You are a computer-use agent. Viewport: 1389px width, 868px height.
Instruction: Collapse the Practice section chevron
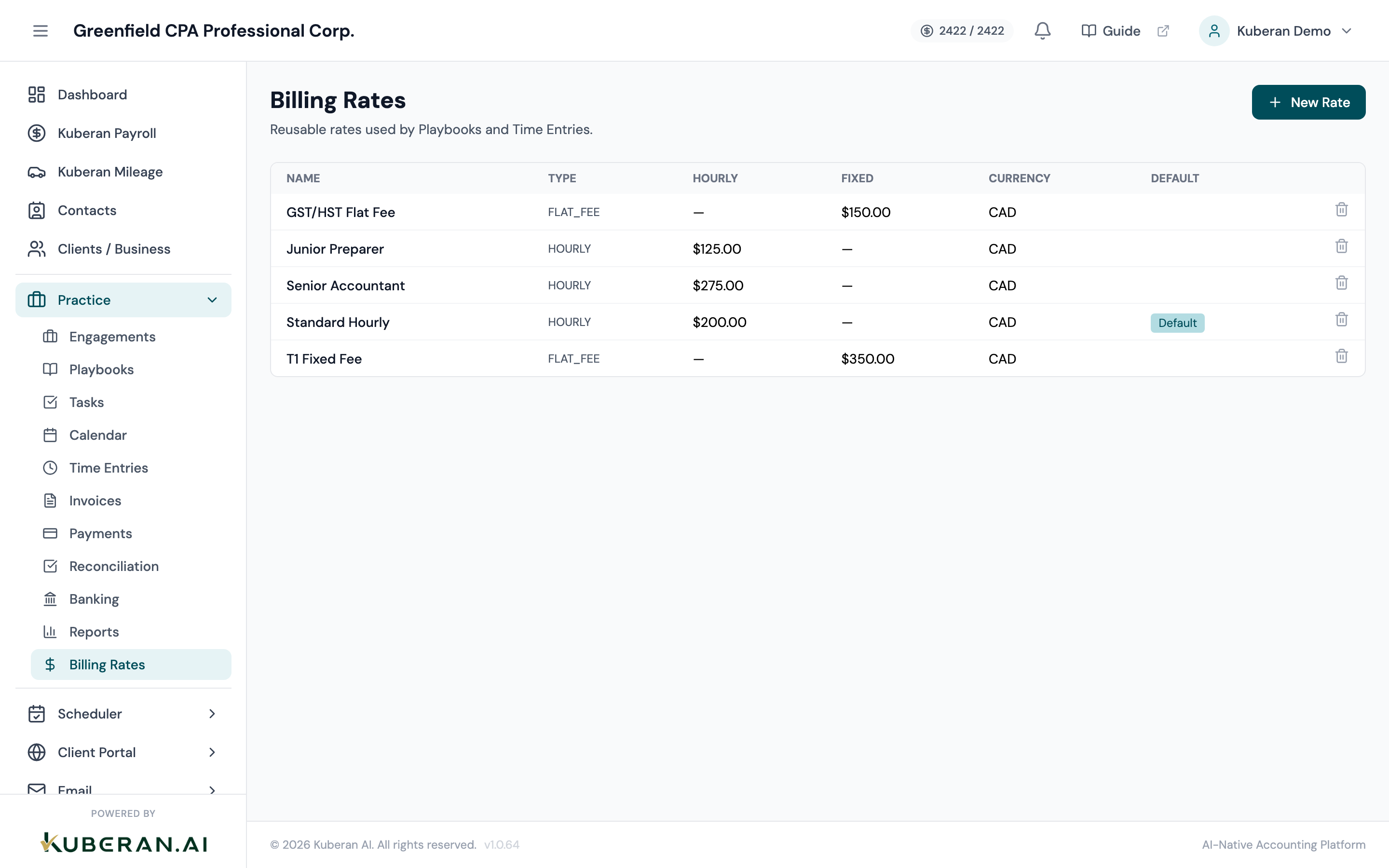(212, 299)
